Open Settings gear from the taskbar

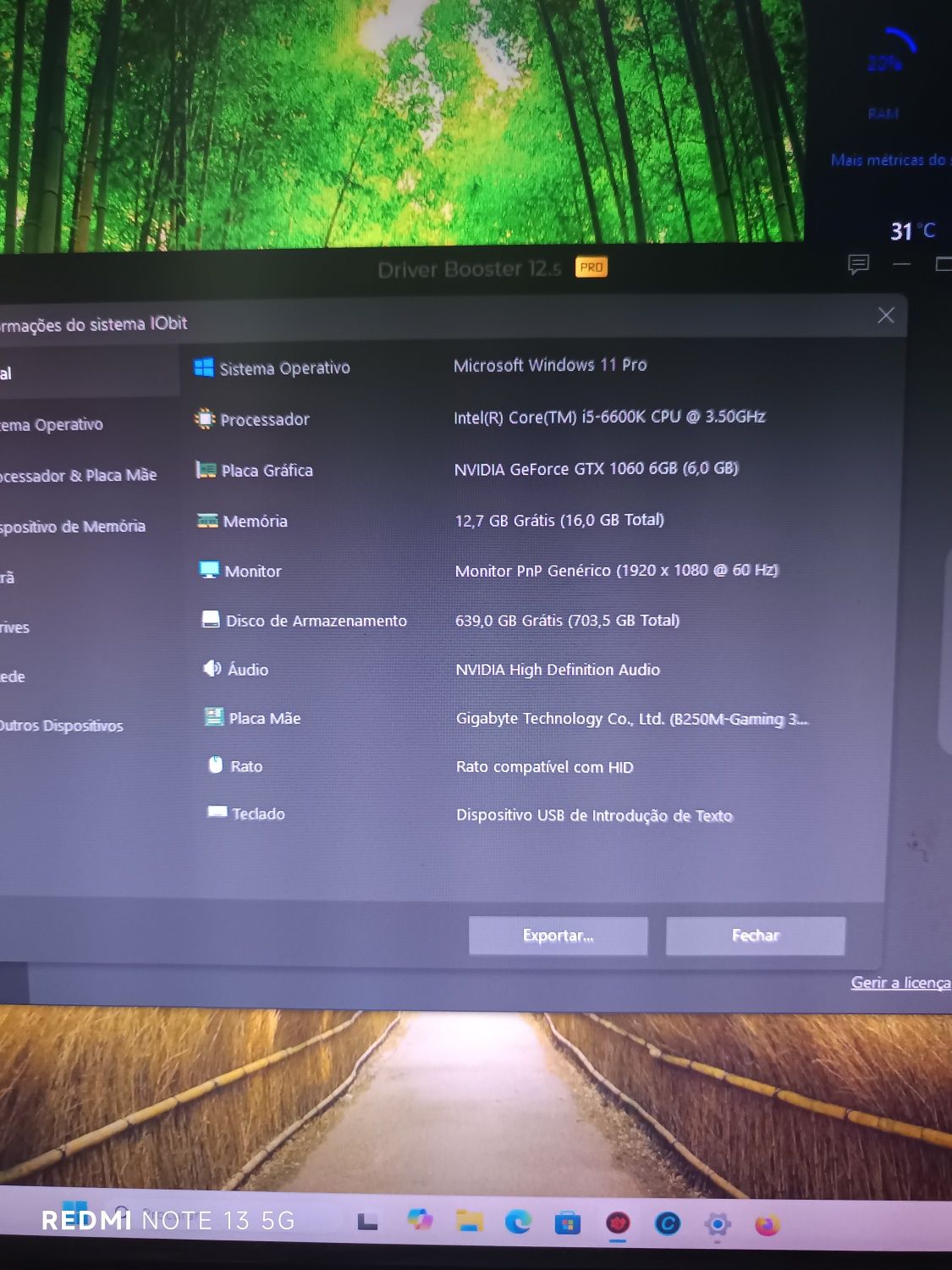click(x=718, y=1224)
